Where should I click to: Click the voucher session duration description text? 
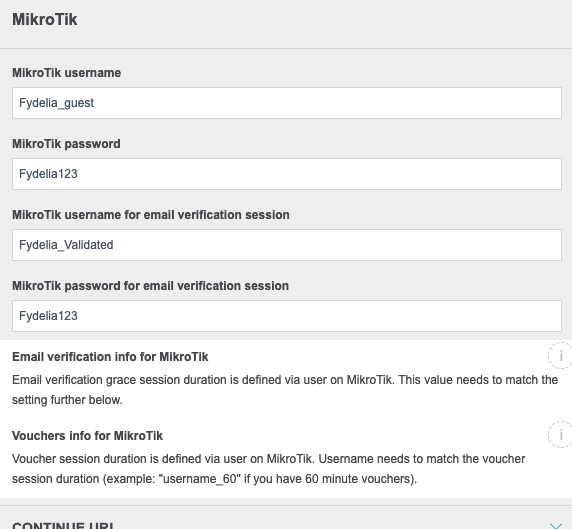click(x=268, y=469)
